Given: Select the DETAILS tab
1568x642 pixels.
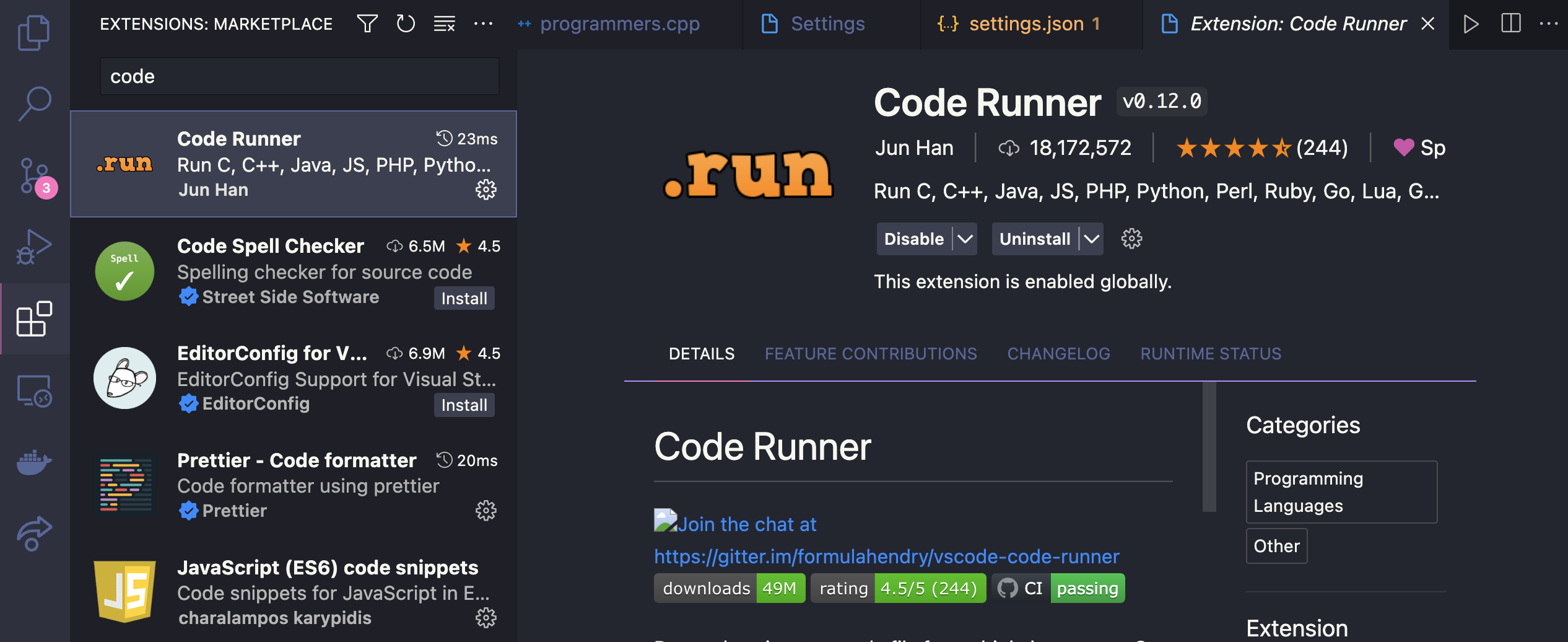Looking at the screenshot, I should click(x=702, y=354).
